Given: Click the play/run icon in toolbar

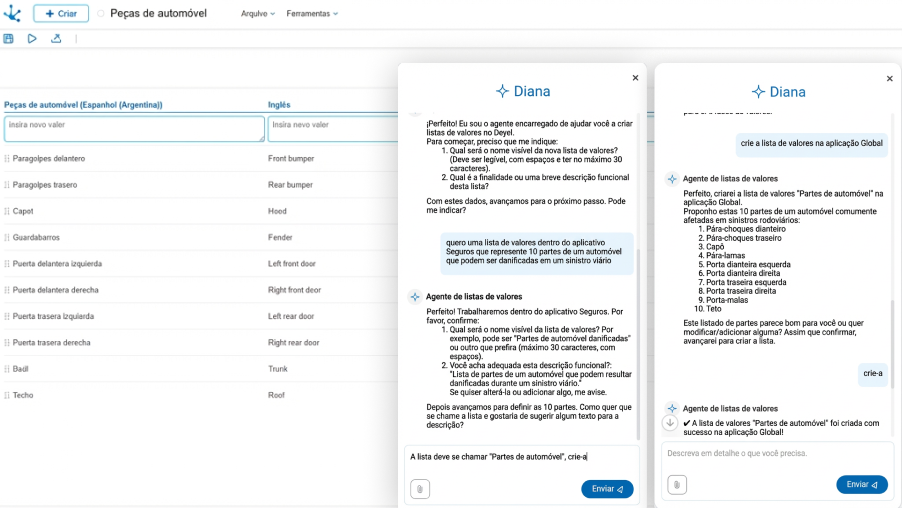Looking at the screenshot, I should pos(32,39).
